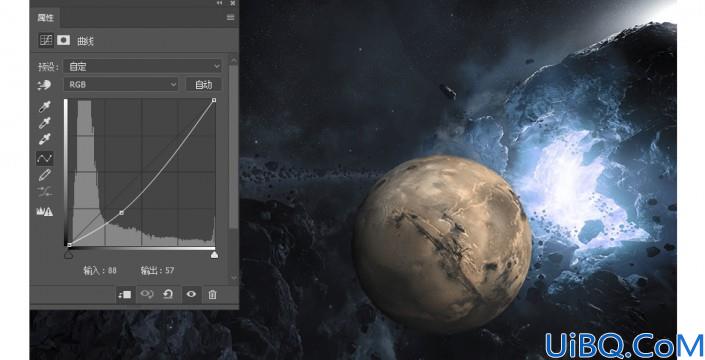Collapse the panel with double-arrow icon
This screenshot has height=360, width=705.
[x=219, y=3]
